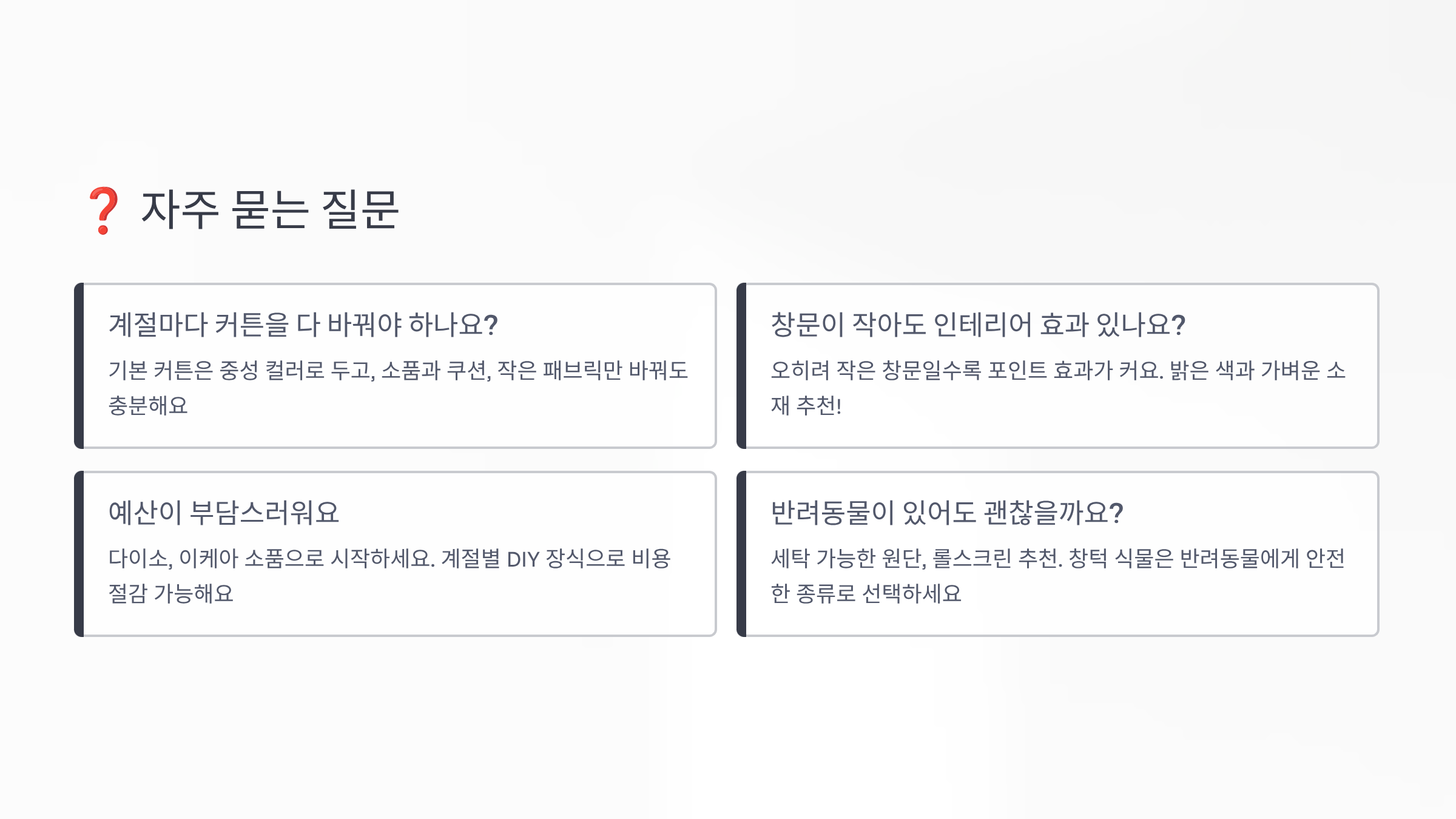Click the dark accent bar of the pet card
This screenshot has width=1456, height=819.
(x=741, y=554)
